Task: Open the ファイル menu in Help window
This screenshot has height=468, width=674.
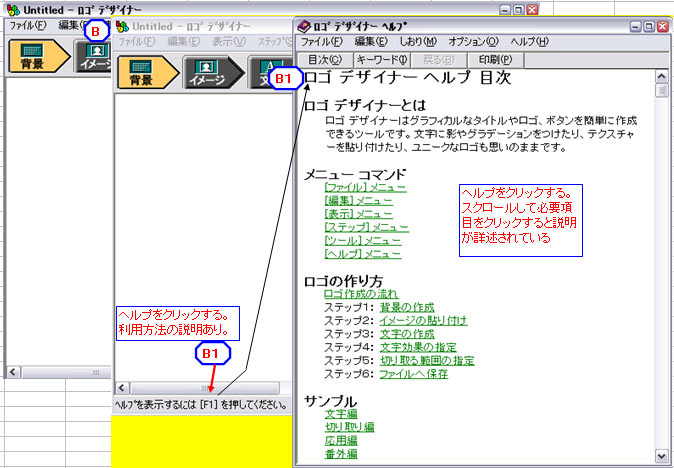Action: 321,42
